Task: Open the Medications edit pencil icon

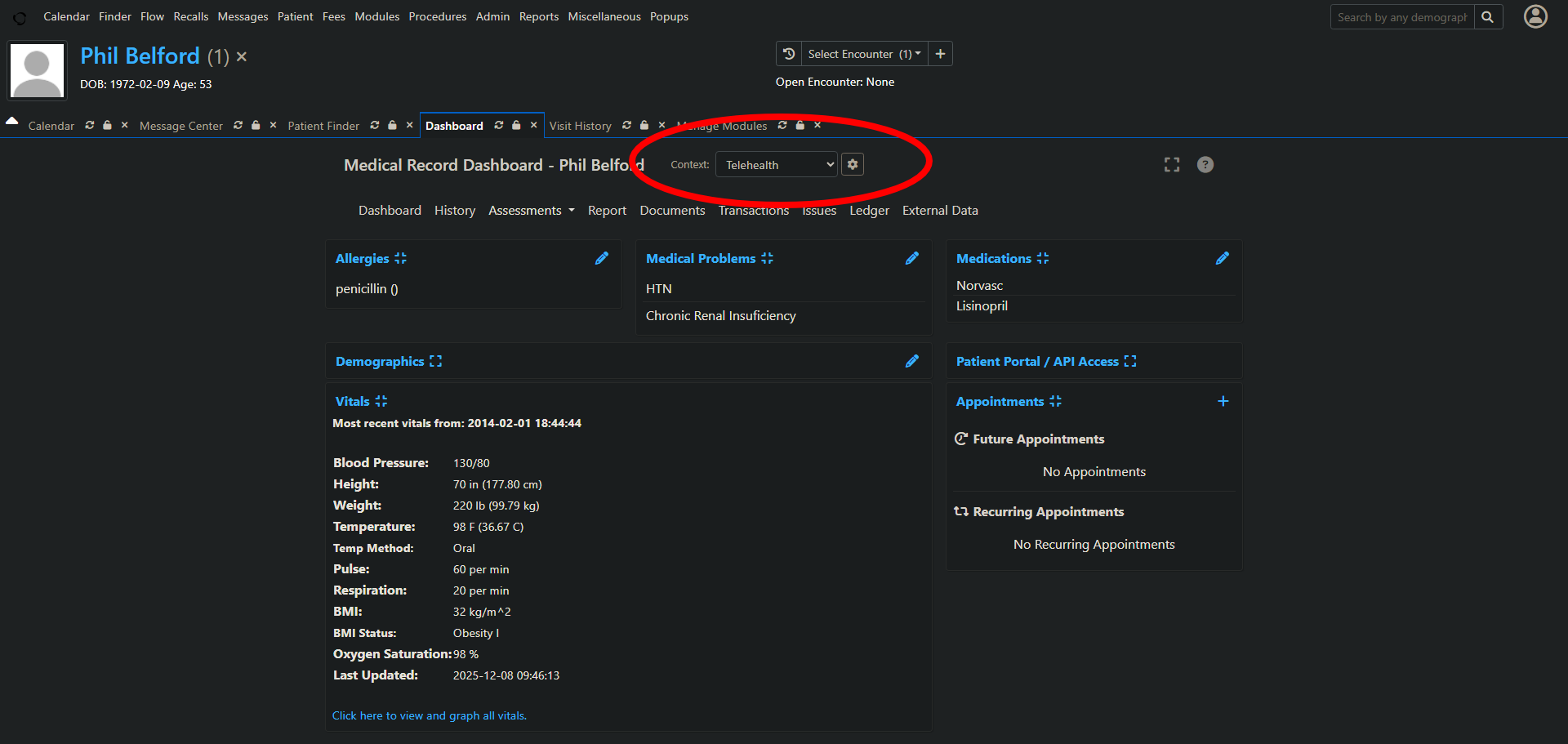Action: [x=1222, y=258]
